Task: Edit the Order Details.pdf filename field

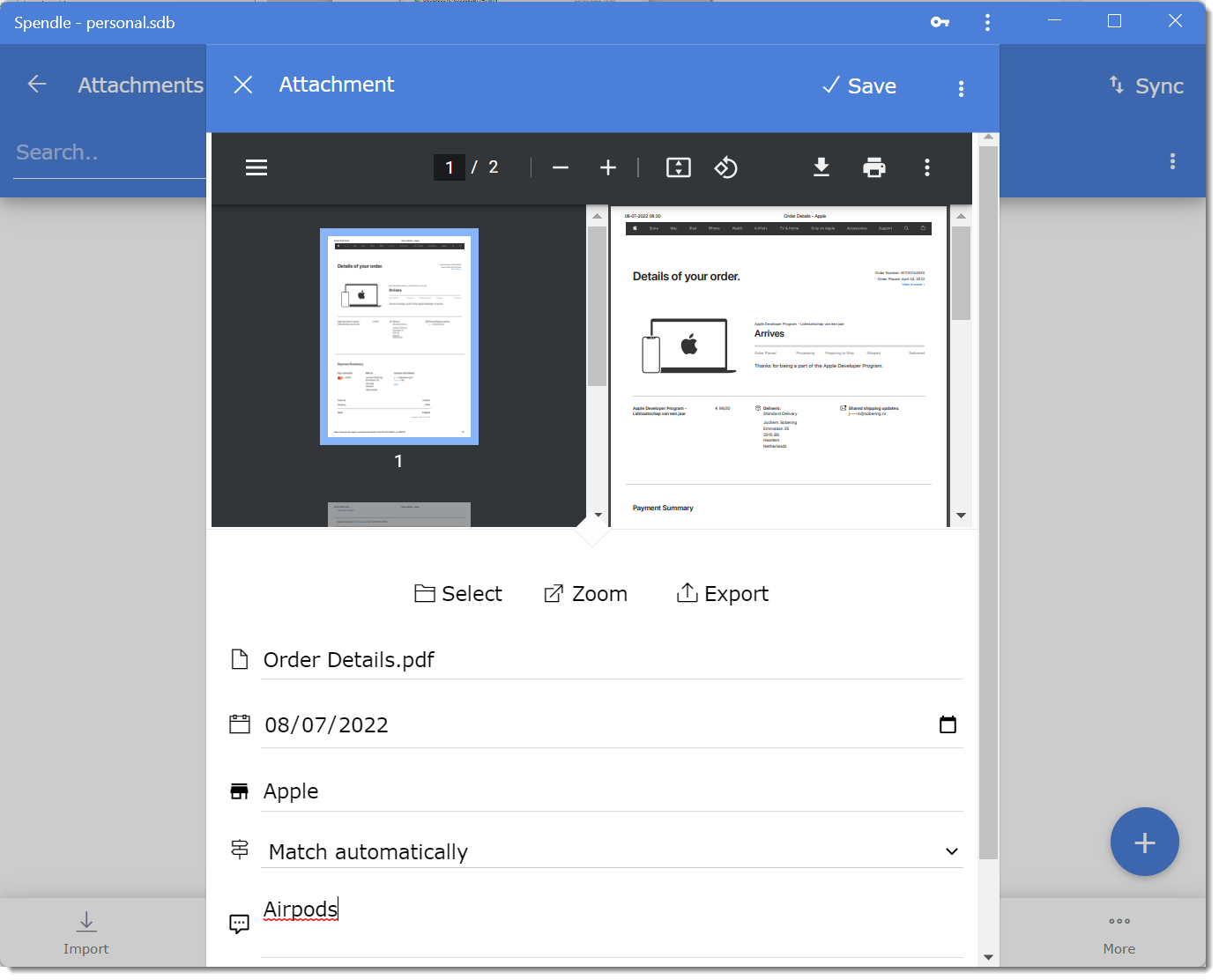Action: [613, 660]
